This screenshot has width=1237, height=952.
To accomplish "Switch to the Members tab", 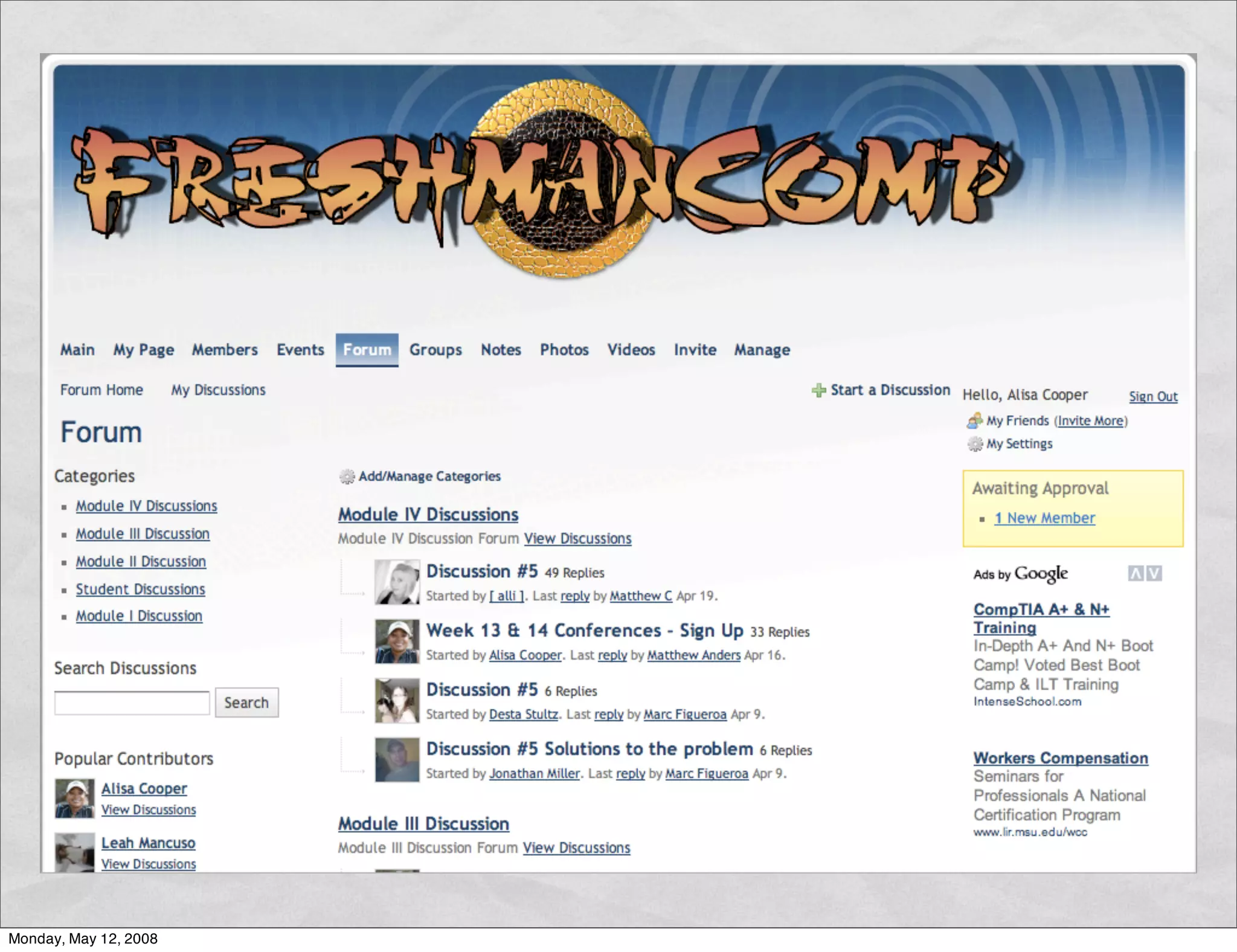I will pos(225,350).
